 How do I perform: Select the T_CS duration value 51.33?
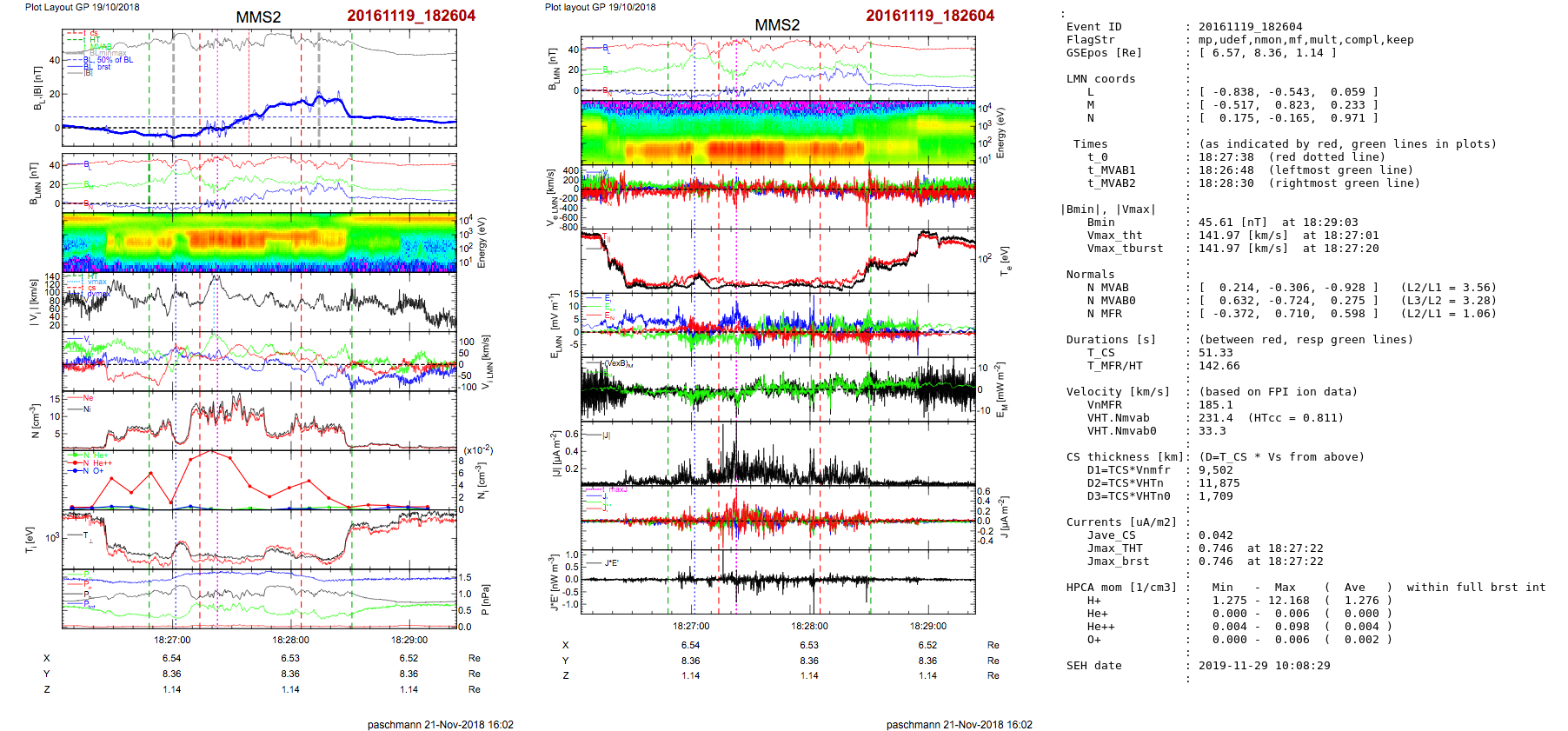coord(1215,353)
